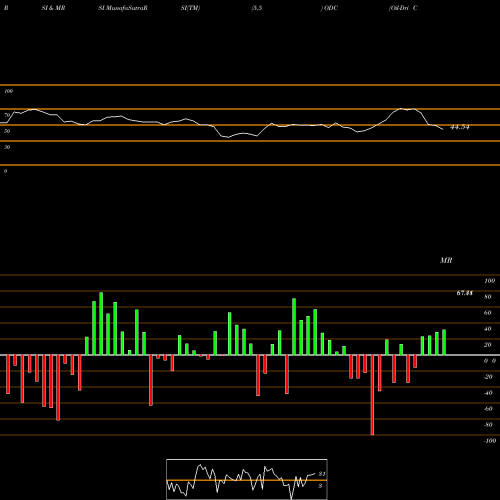500x500 pixels.
Task: Click the last green bar of MR histogram
Action: point(444,342)
